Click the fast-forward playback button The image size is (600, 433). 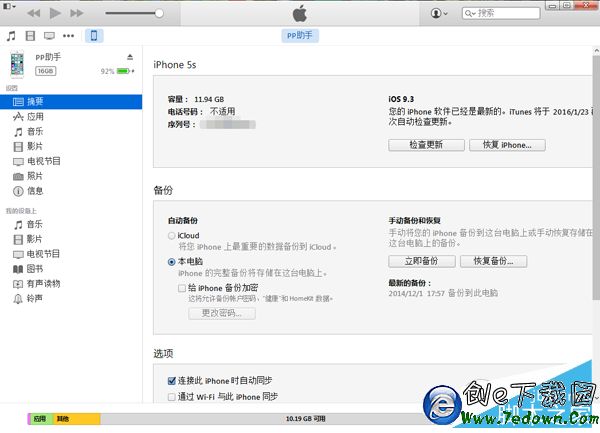pos(77,13)
